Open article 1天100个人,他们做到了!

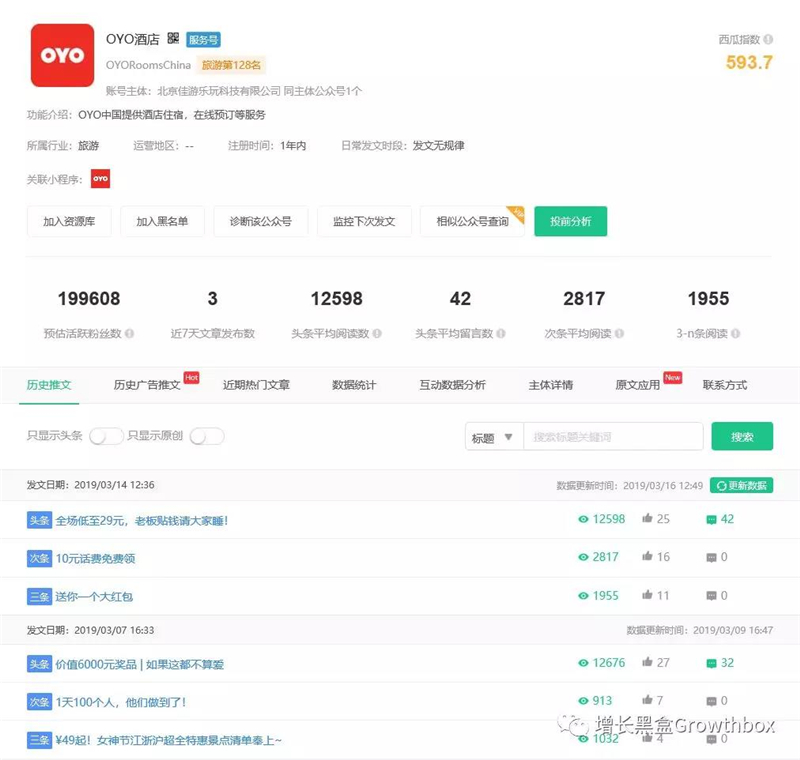point(121,702)
